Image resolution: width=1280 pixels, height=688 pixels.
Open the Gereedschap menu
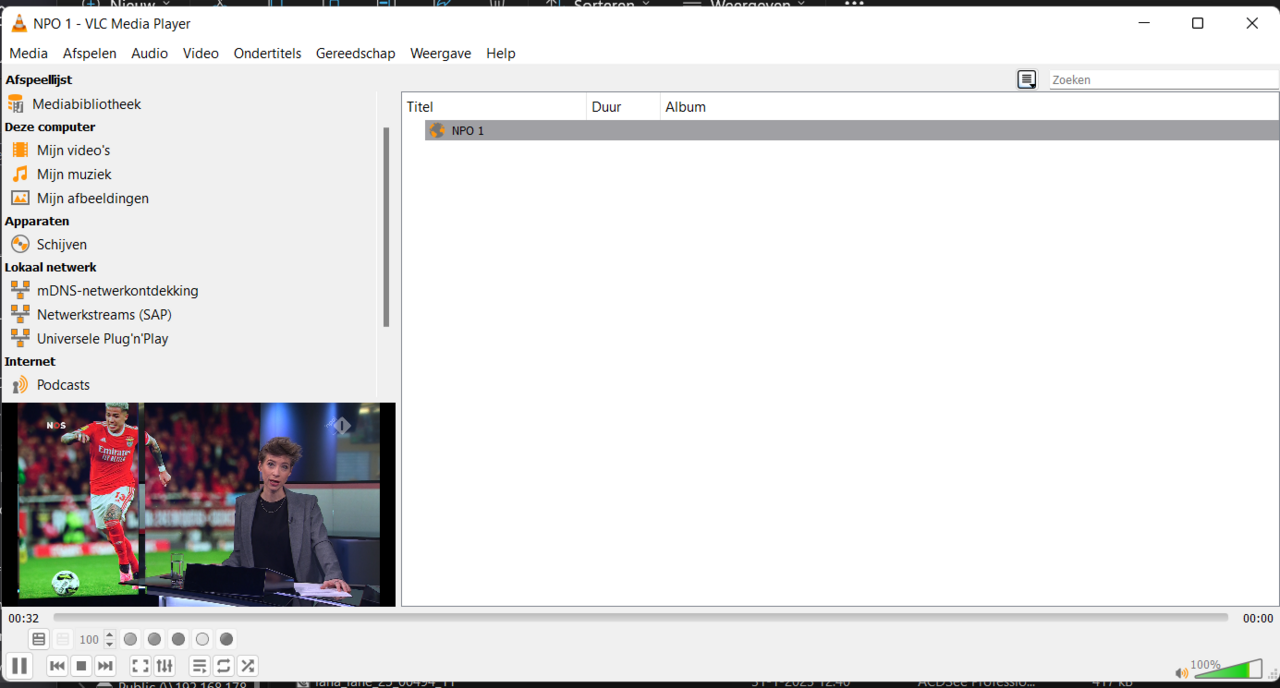(355, 54)
